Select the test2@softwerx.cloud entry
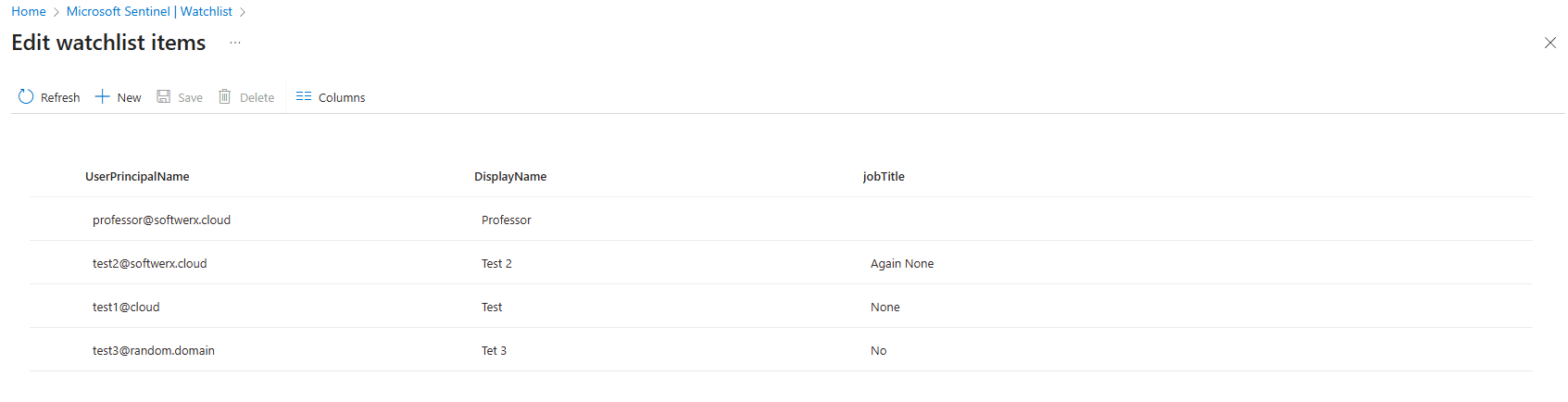Screen dimensions: 1568x402 pos(149,263)
